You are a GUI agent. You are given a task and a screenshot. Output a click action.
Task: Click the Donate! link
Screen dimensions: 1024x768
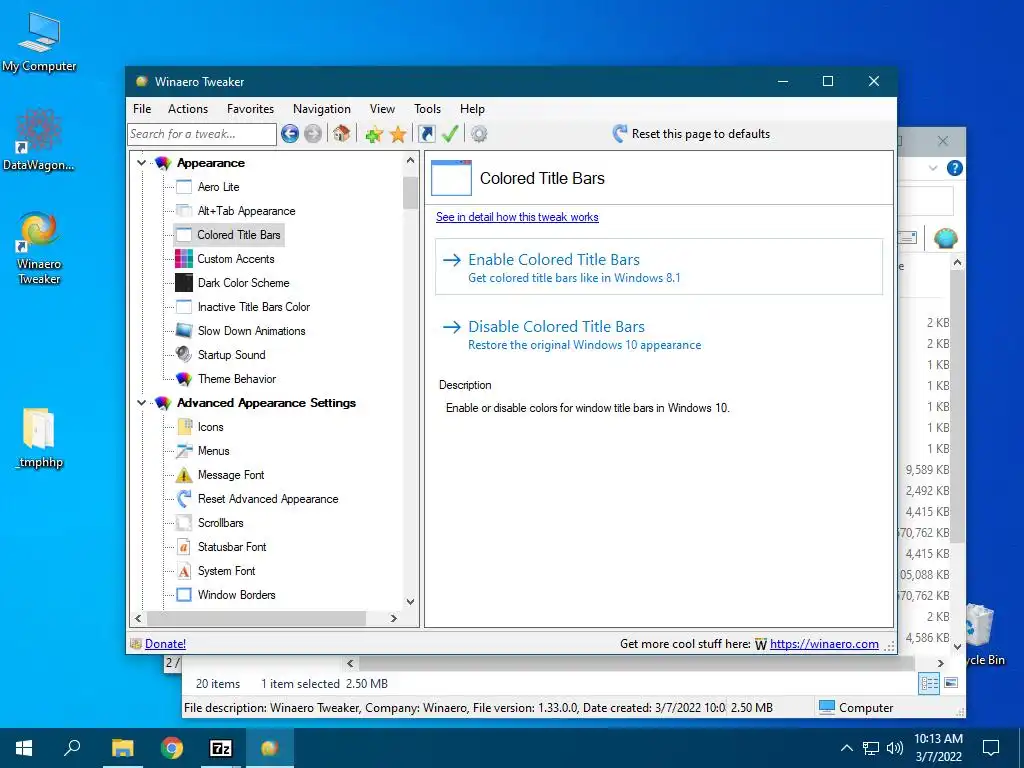[x=165, y=644]
